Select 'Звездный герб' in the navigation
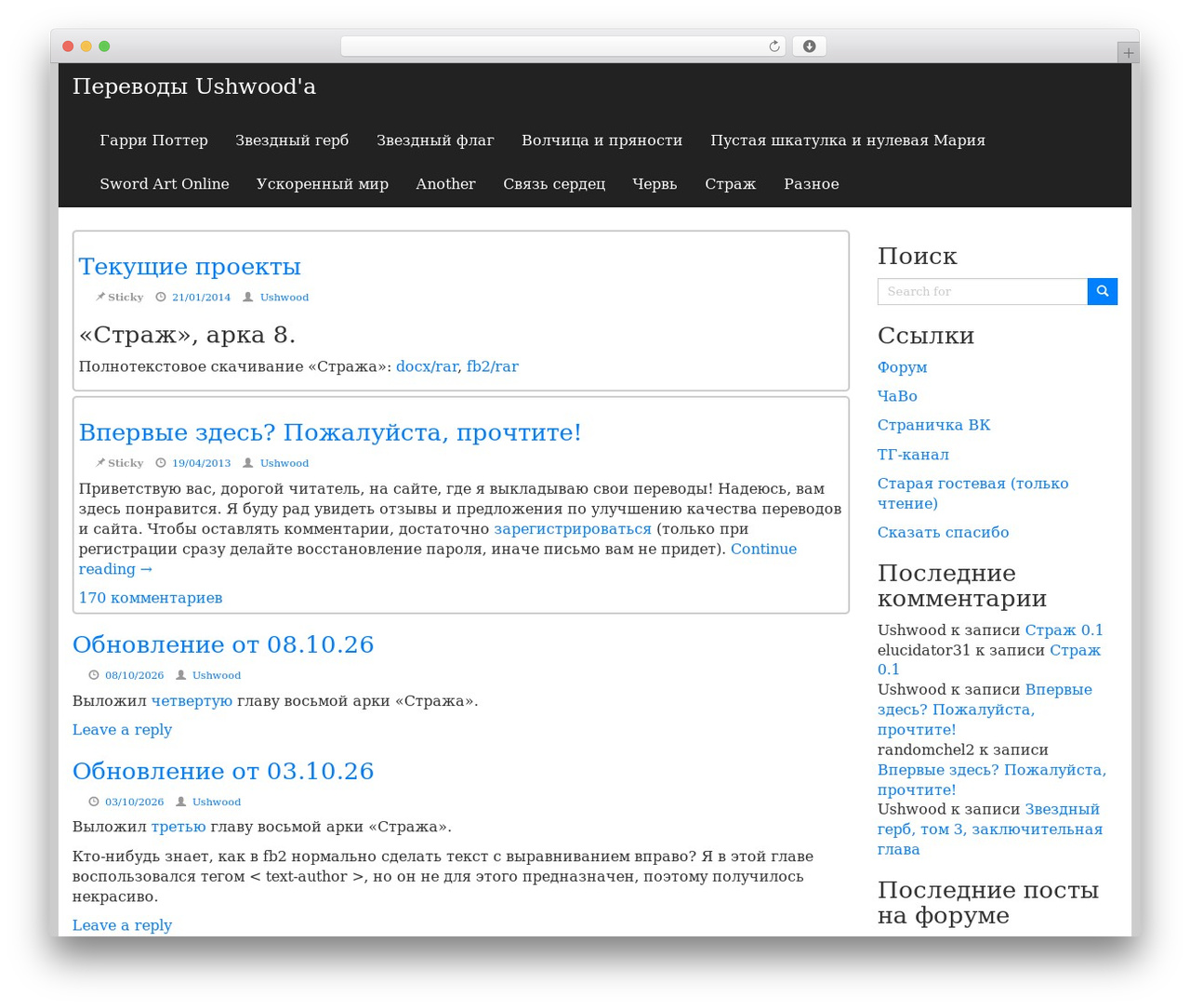1190x1008 pixels. [292, 140]
